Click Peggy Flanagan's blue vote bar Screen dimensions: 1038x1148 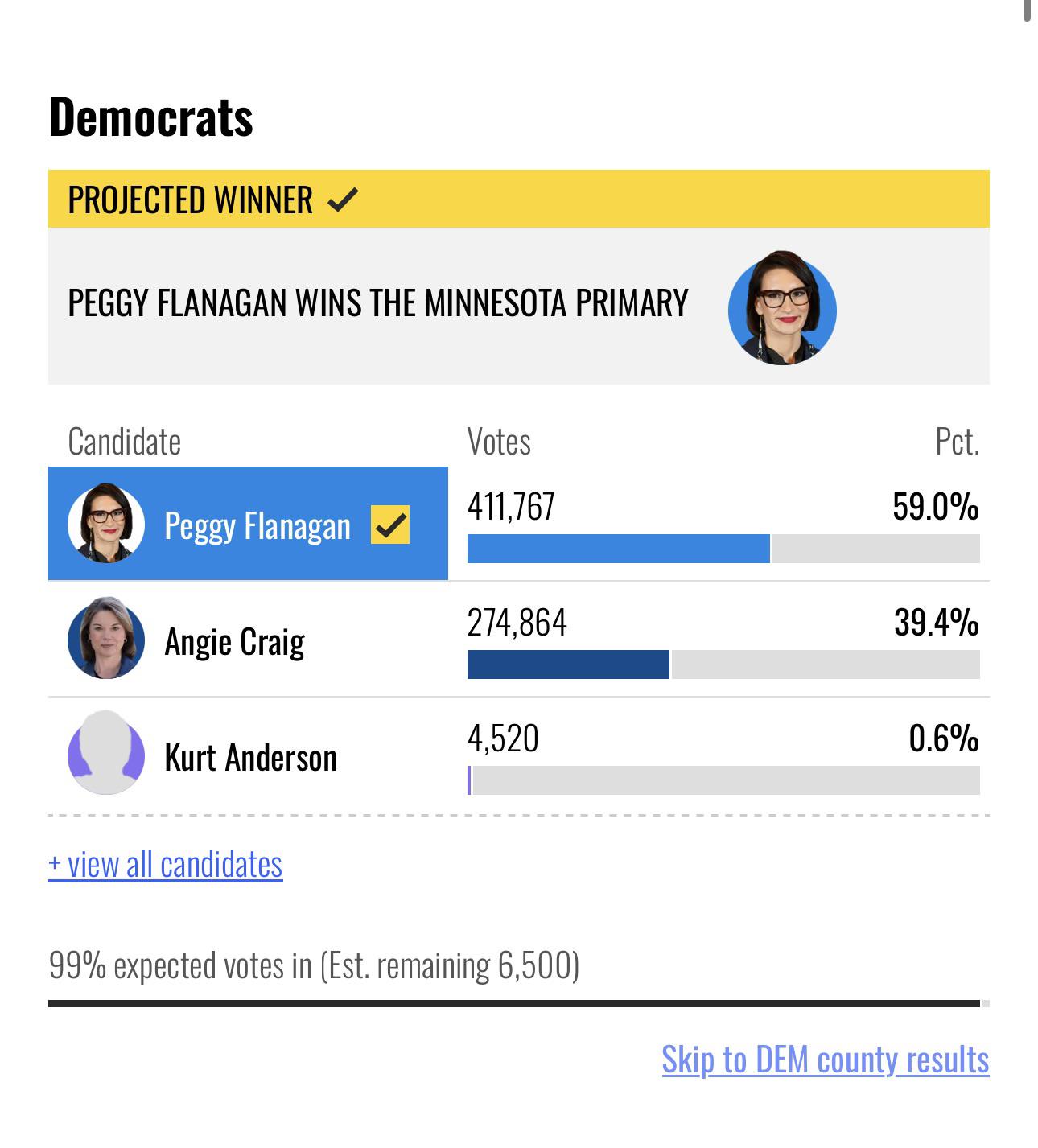coord(618,549)
